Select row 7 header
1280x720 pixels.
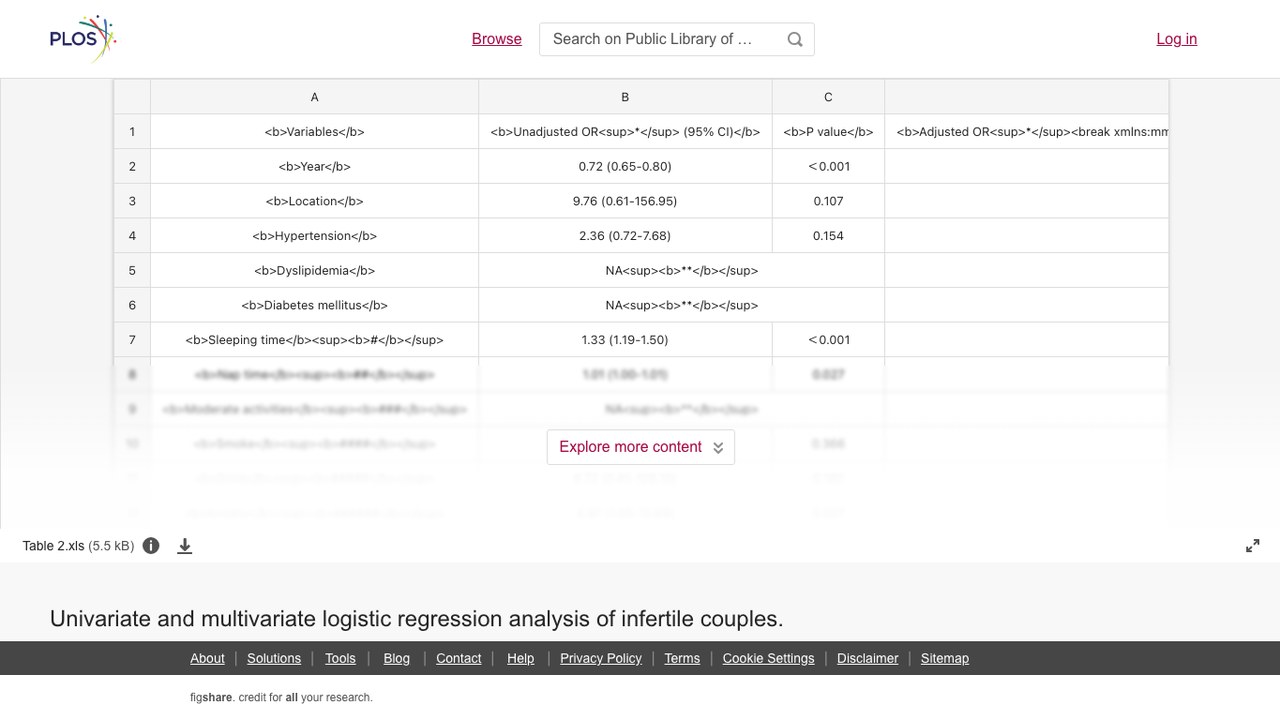click(132, 340)
